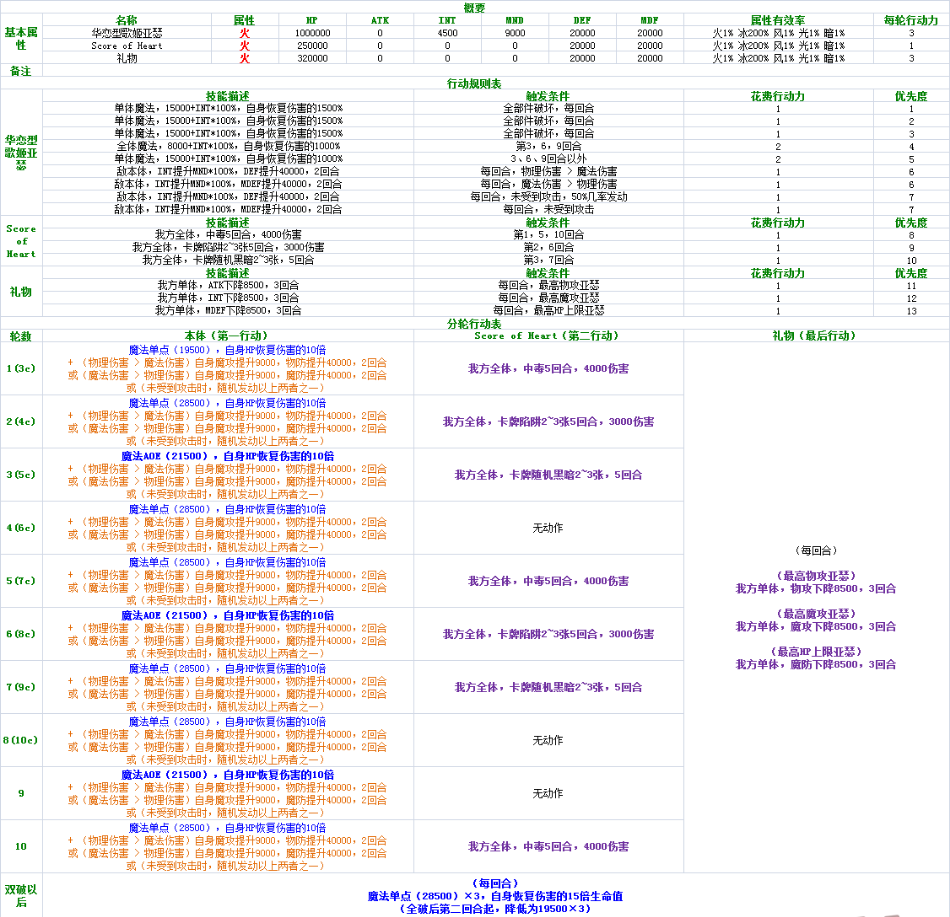Click the round label 8 (10c)
This screenshot has width=950, height=917.
tap(21, 740)
